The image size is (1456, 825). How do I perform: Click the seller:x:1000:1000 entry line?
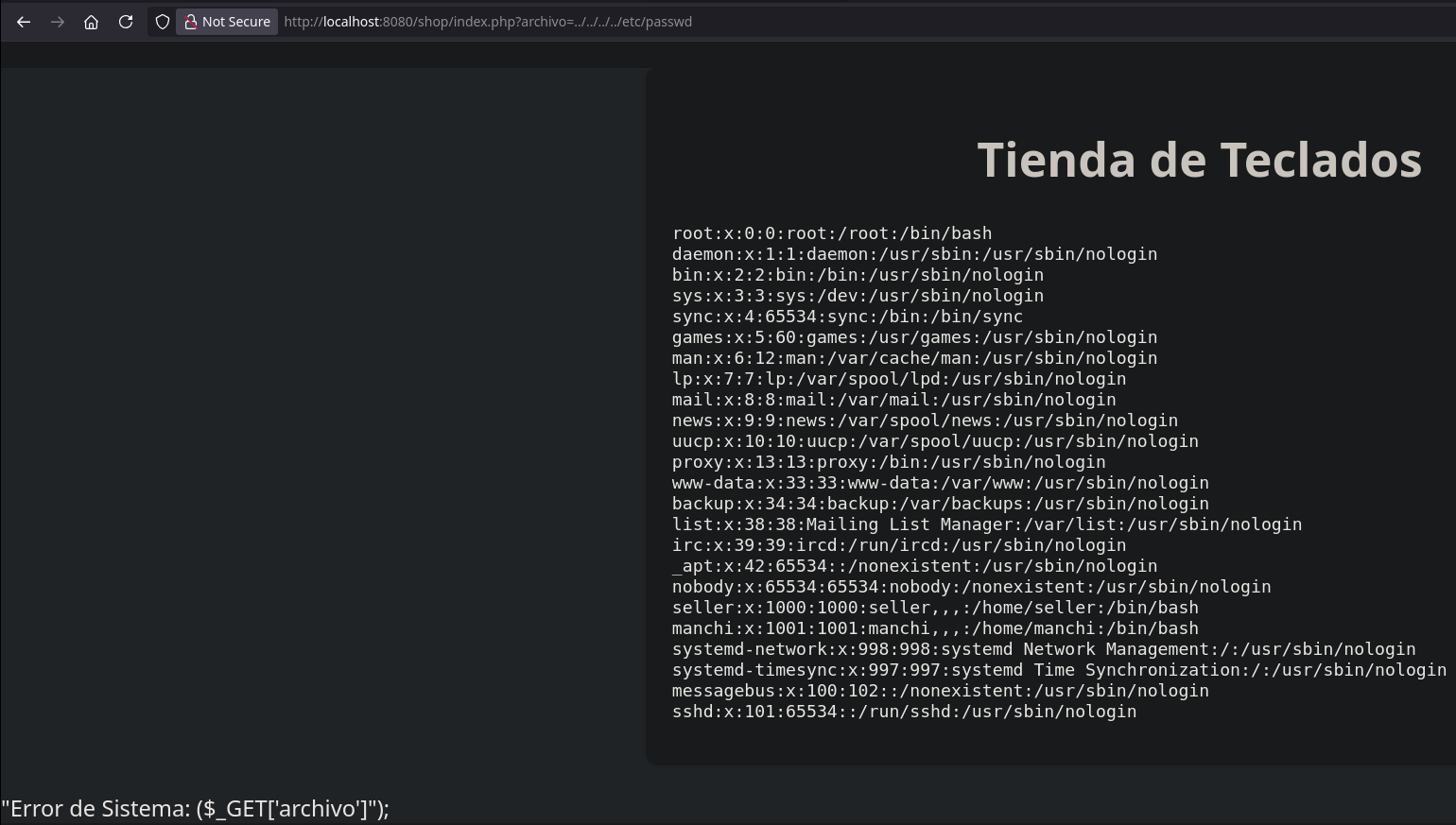tap(935, 608)
